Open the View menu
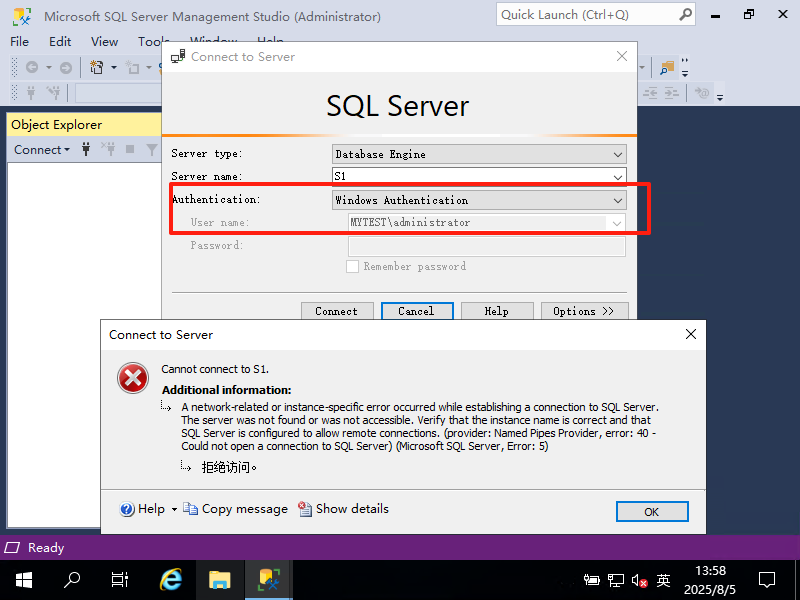Viewport: 800px width, 600px height. coord(104,41)
